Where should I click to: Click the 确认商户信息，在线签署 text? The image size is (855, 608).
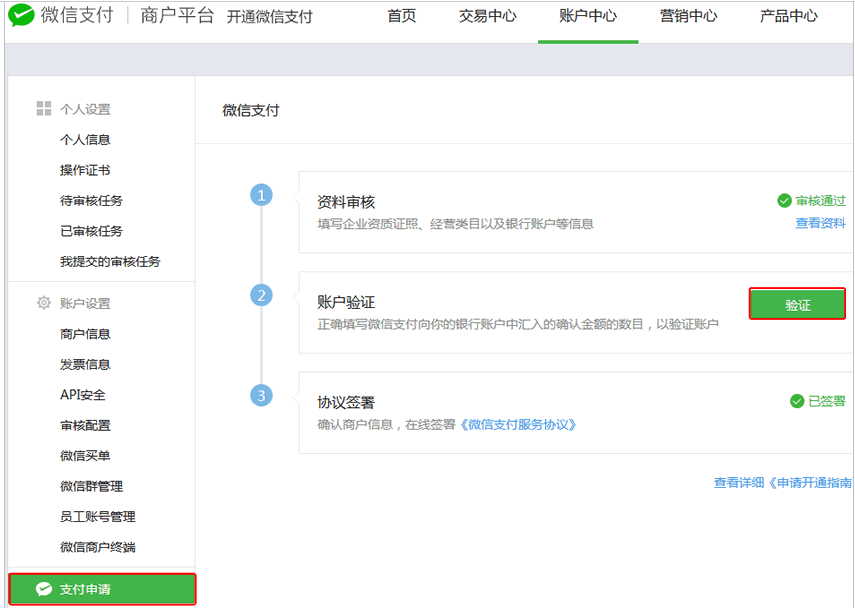pyautogui.click(x=386, y=424)
